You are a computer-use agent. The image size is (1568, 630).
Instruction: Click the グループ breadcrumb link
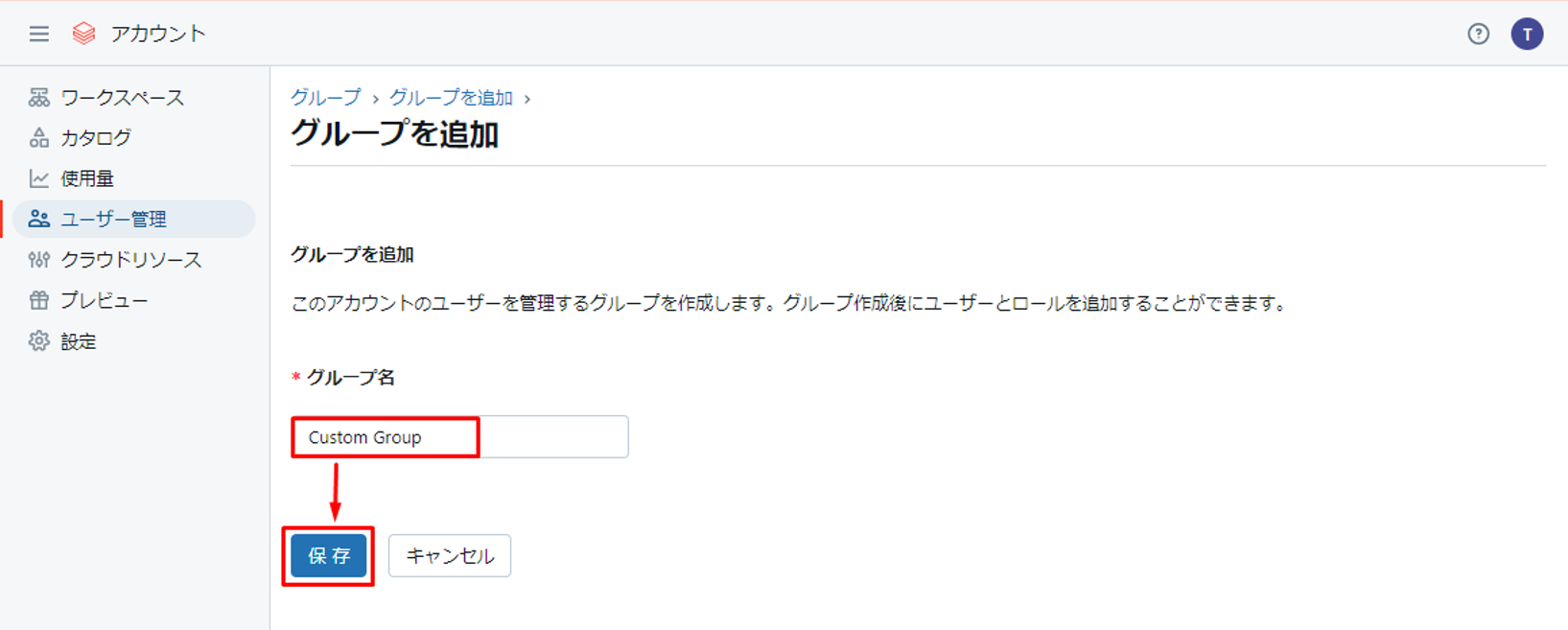326,98
